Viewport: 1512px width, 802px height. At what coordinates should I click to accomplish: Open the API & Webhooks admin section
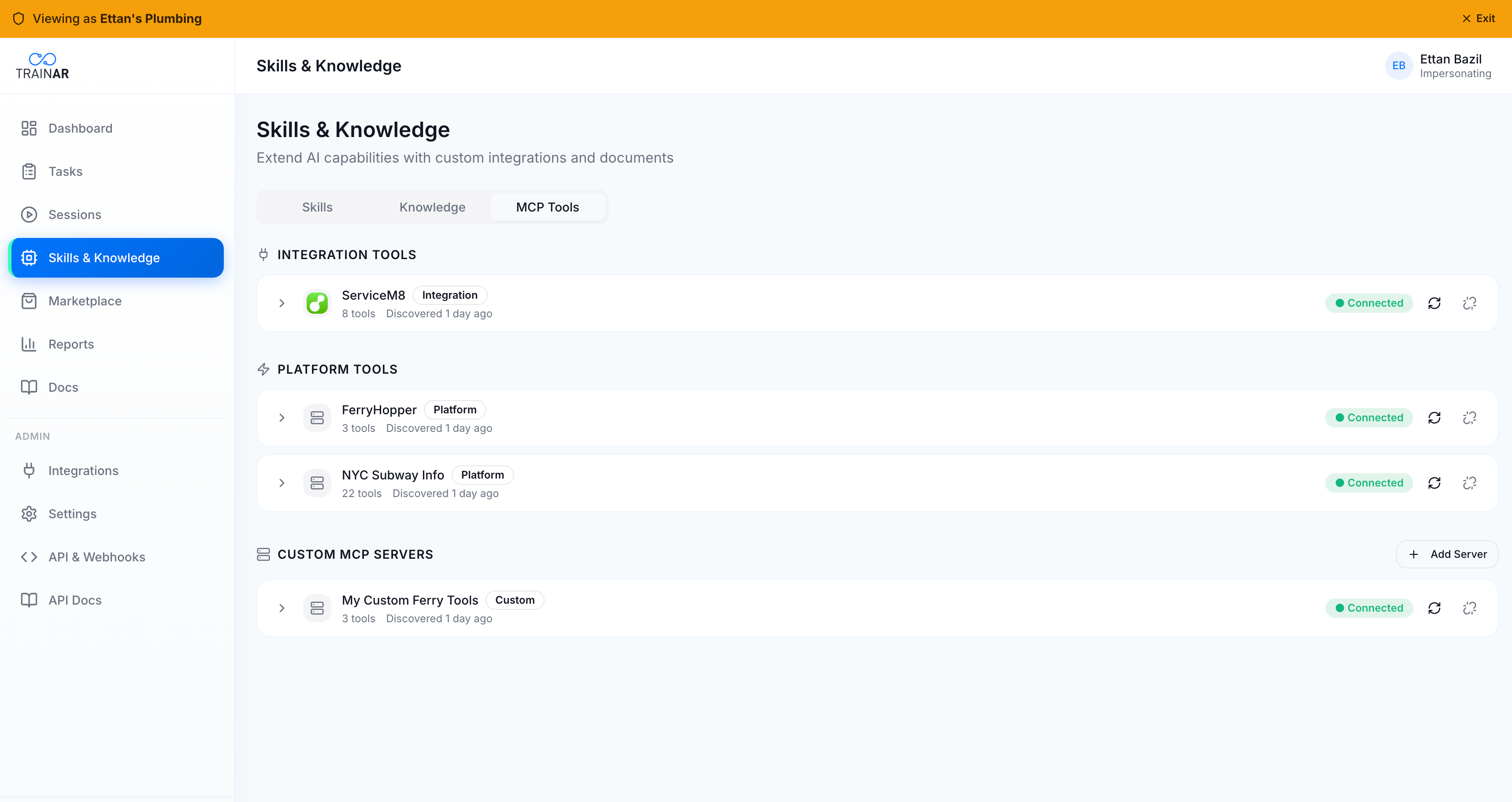97,557
